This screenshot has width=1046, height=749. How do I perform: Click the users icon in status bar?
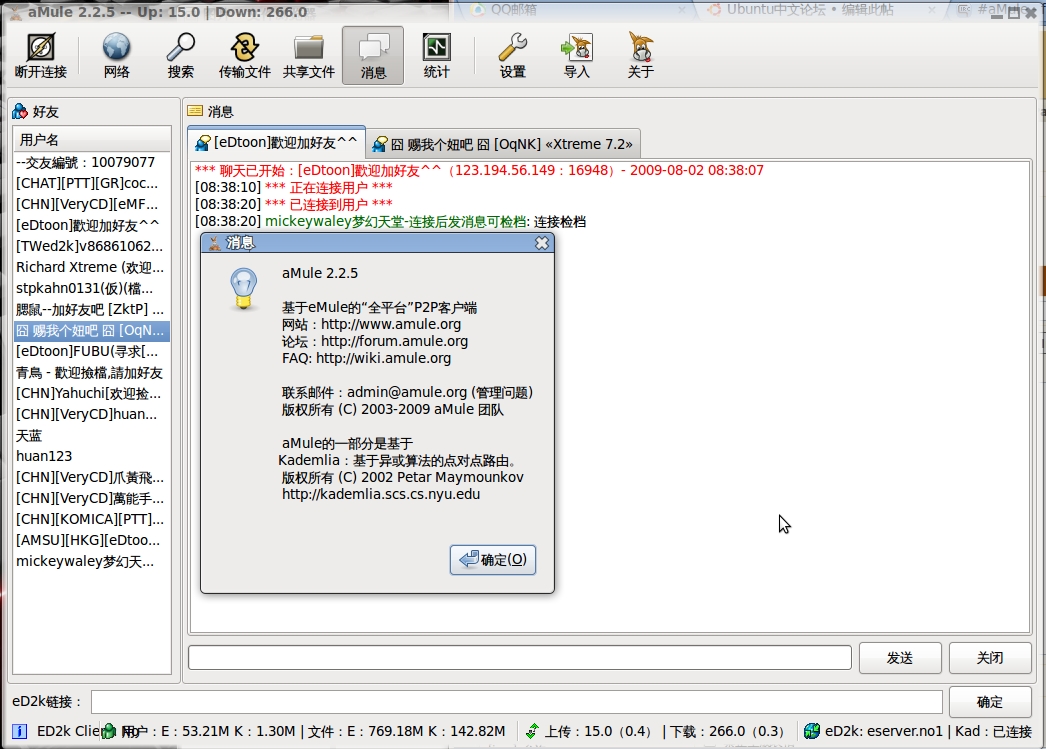point(108,732)
